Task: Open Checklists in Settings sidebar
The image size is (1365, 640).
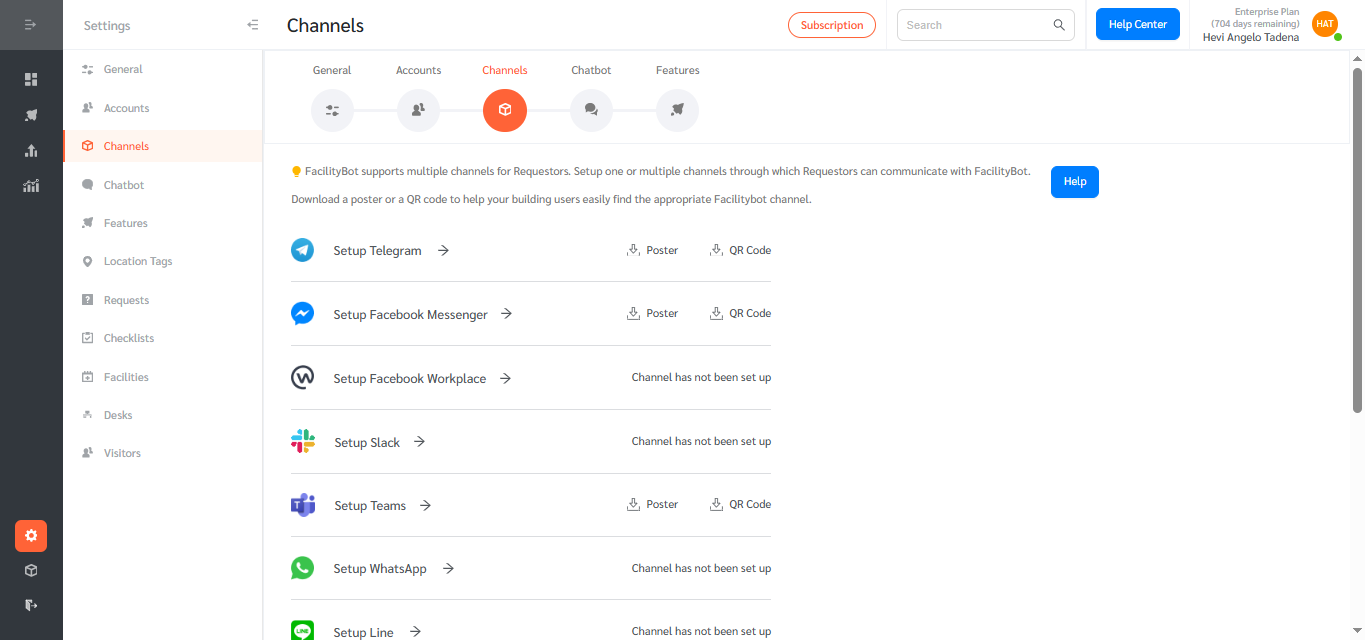Action: pyautogui.click(x=162, y=338)
